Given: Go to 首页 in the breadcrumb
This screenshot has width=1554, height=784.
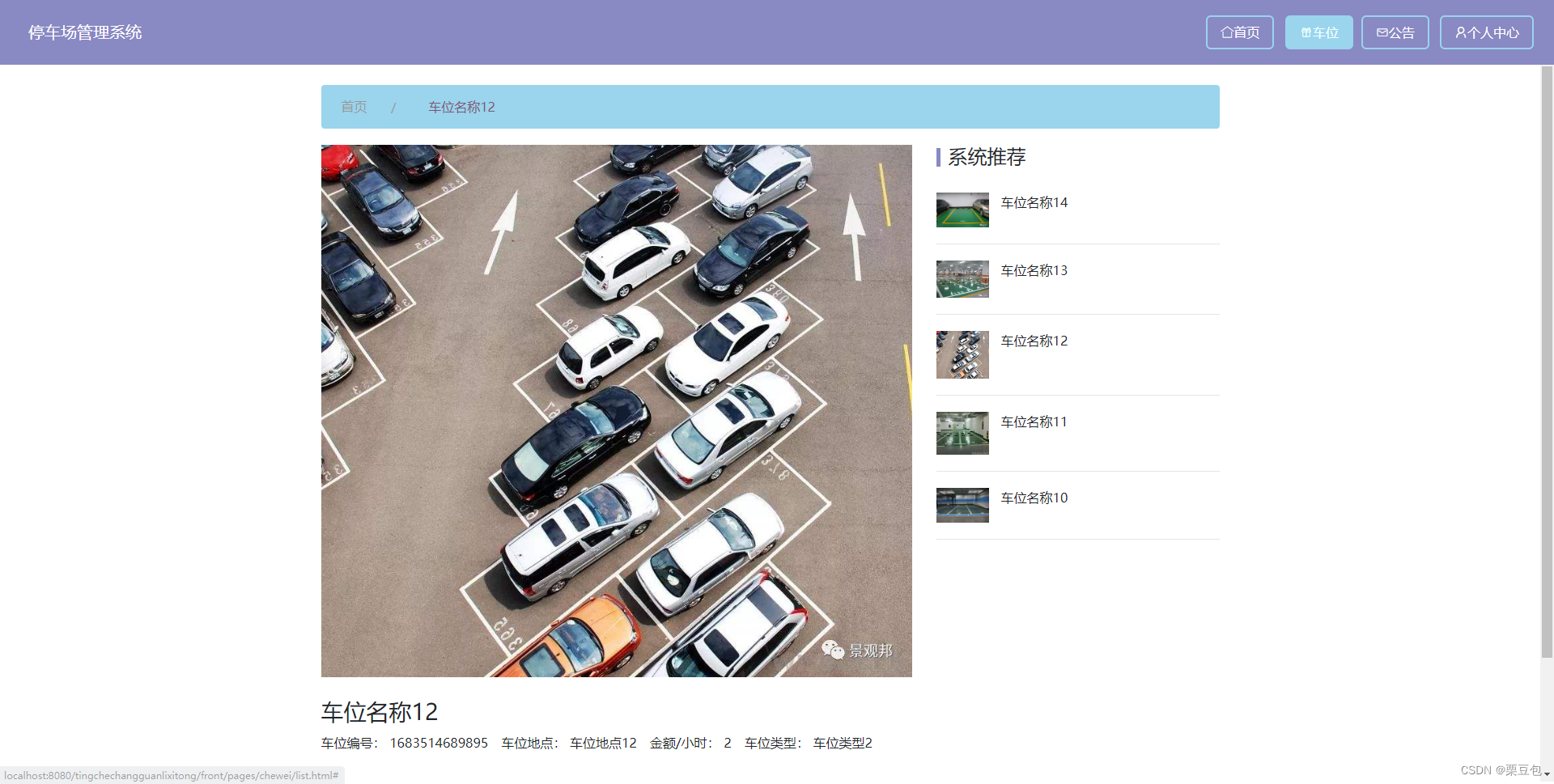Looking at the screenshot, I should tap(354, 107).
